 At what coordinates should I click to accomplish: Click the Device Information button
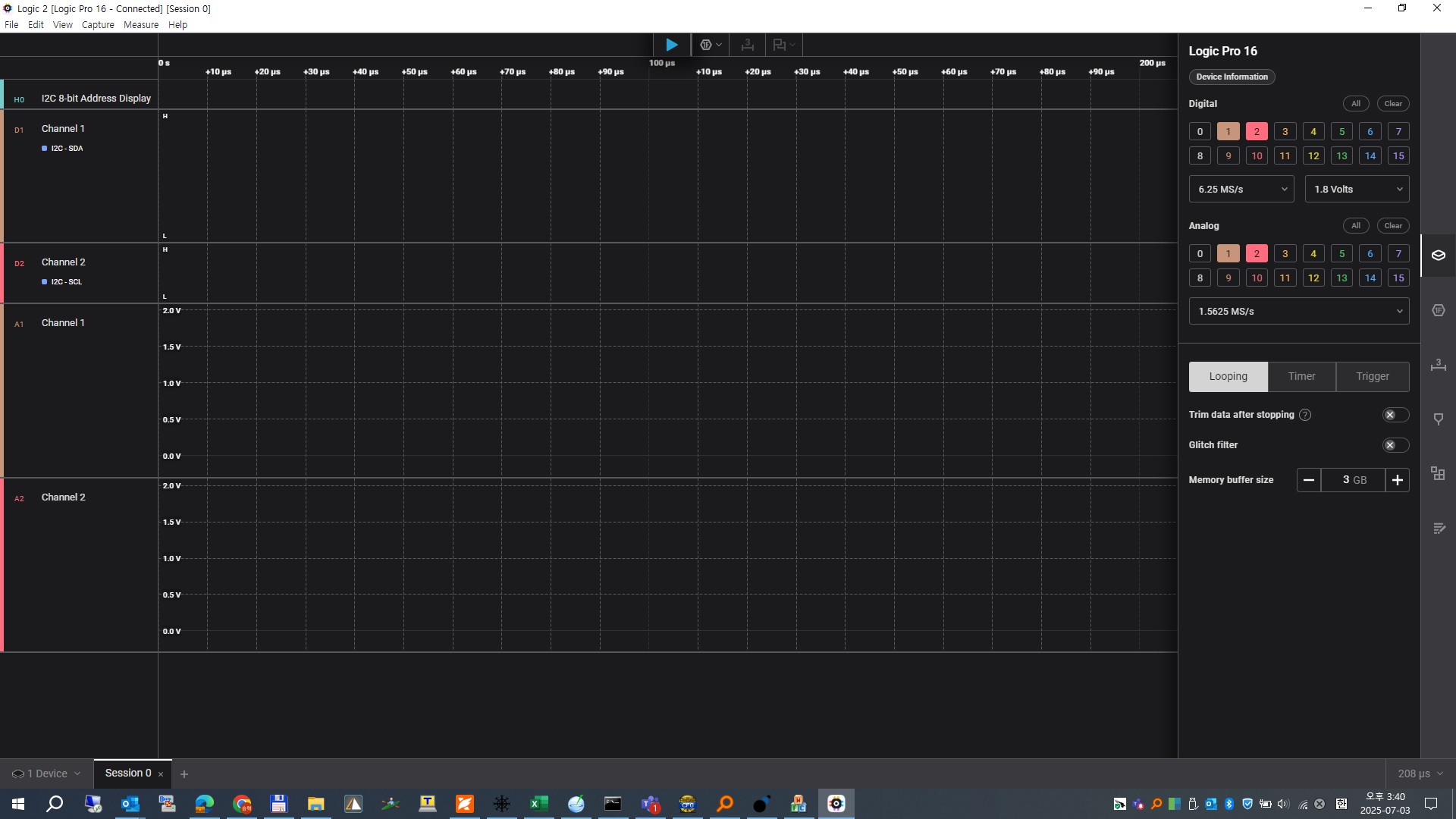tap(1232, 77)
